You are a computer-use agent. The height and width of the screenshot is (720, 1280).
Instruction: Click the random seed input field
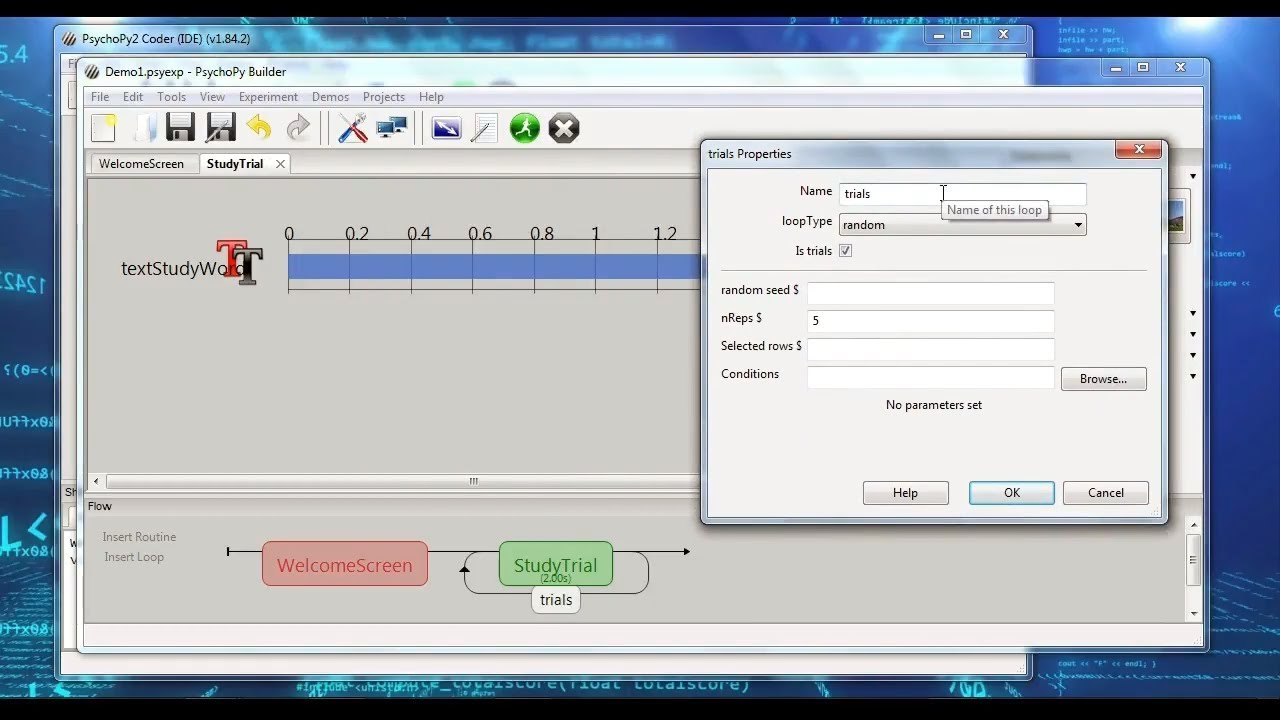coord(930,293)
